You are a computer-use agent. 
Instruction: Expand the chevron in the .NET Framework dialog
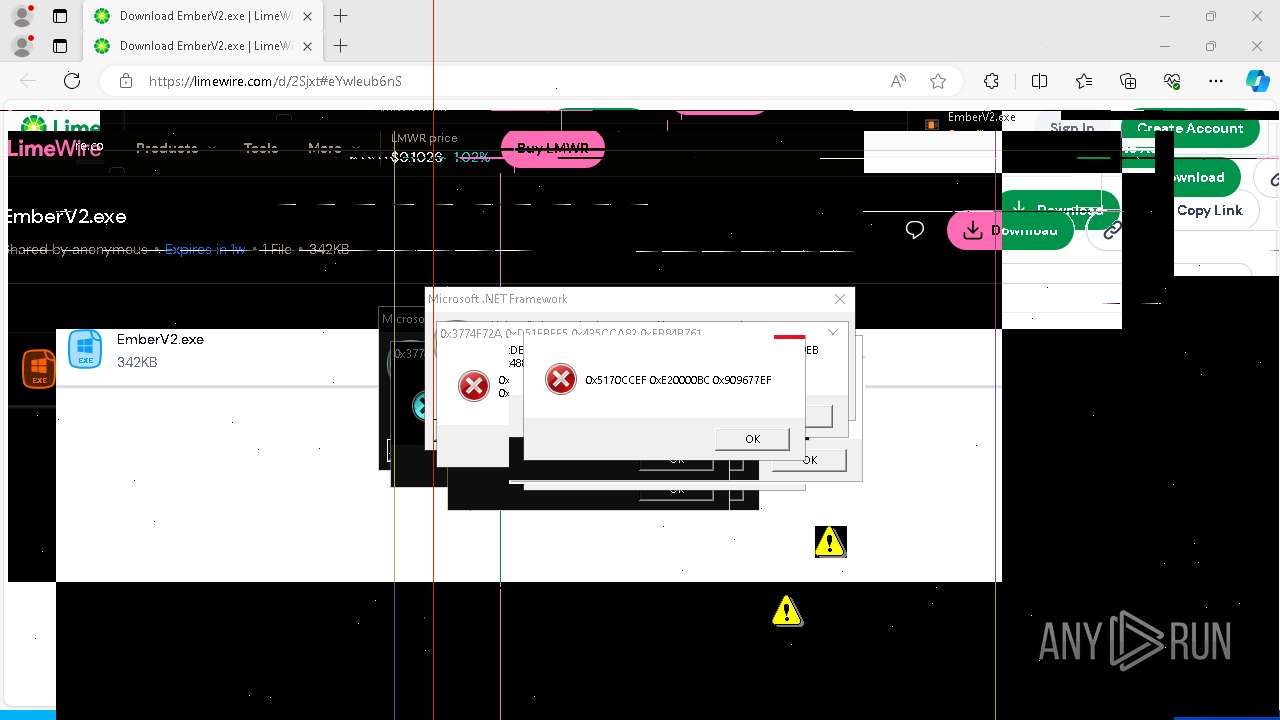tap(833, 332)
